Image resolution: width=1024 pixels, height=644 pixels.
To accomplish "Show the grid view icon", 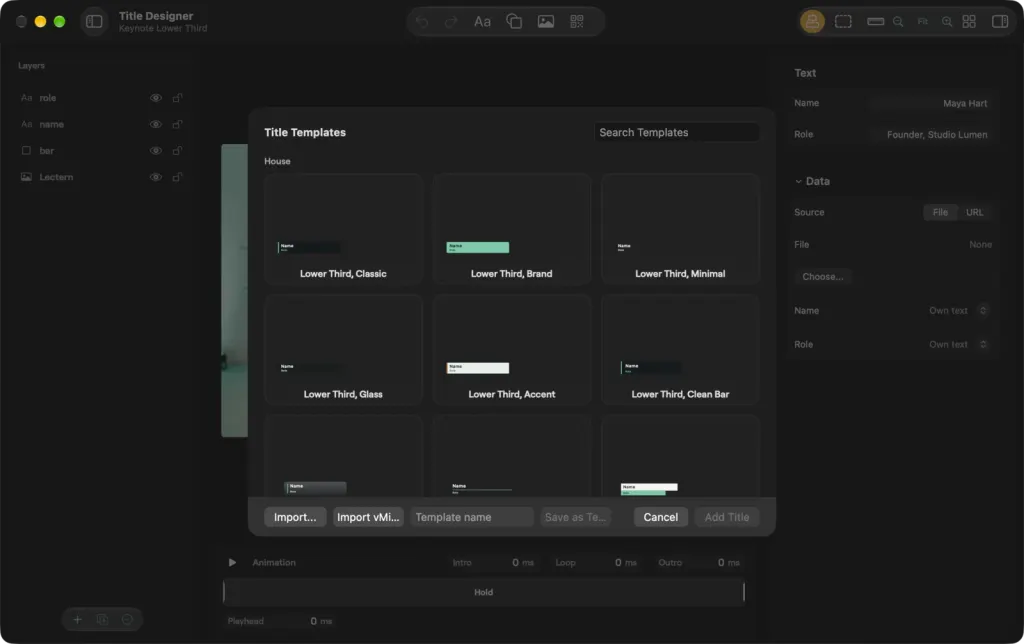I will pos(969,22).
